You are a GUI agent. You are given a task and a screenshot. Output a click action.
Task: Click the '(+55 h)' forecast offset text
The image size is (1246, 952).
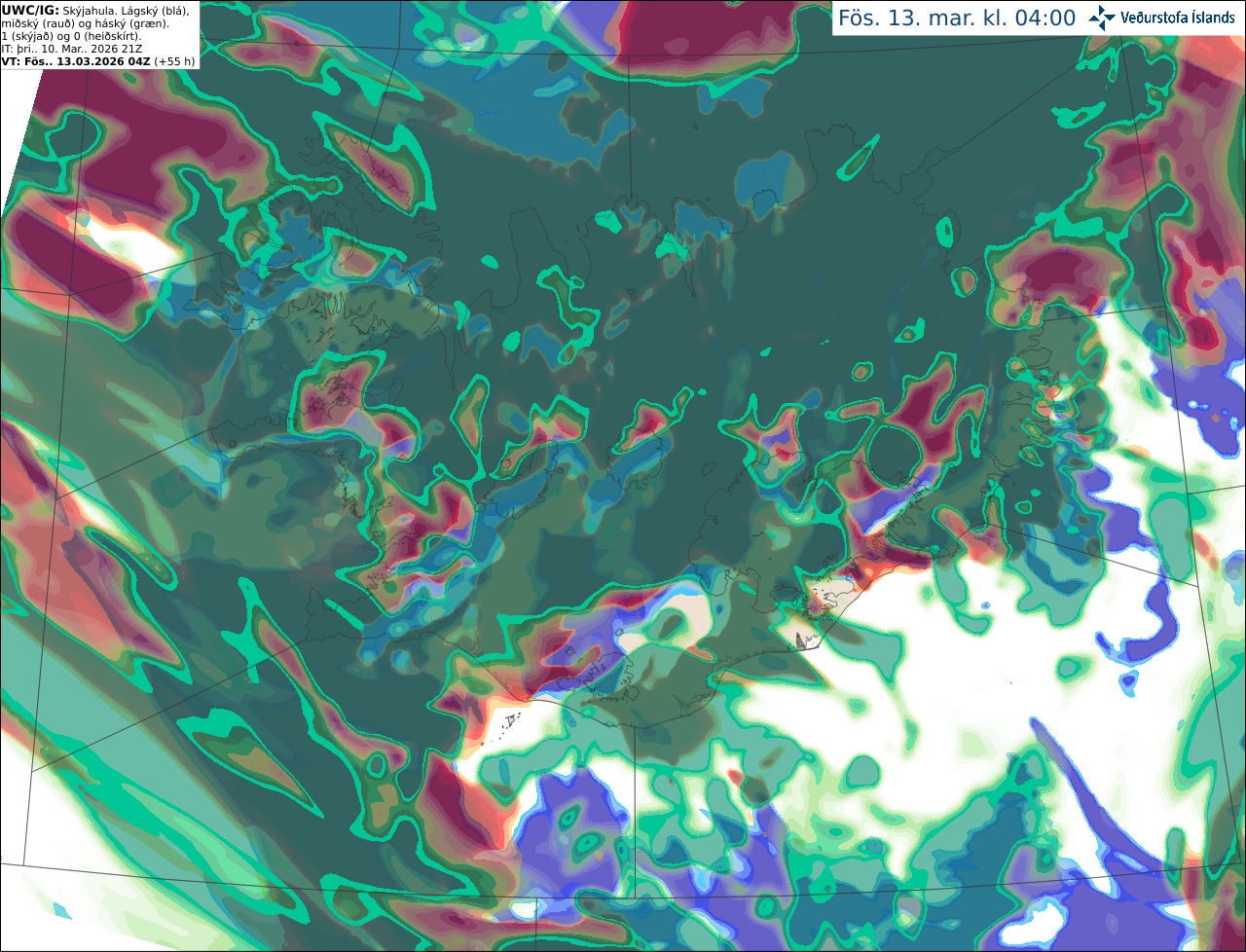click(x=174, y=61)
